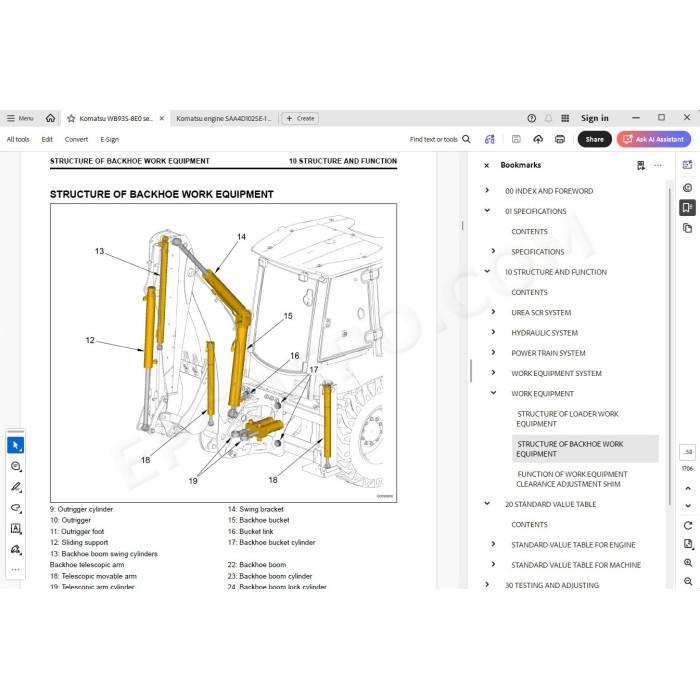Open STRUCTURE OF LOADER WORK EQUIPMENT bookmark
This screenshot has height=700, width=700.
(x=567, y=419)
